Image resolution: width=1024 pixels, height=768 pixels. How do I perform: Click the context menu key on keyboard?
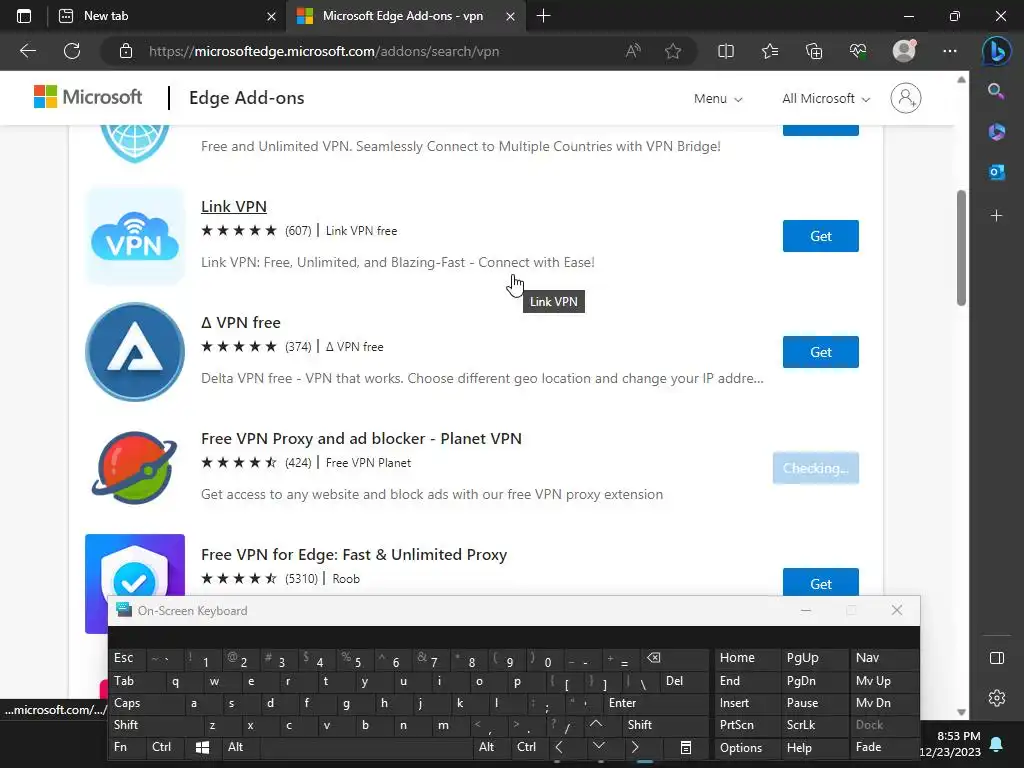[x=685, y=747]
